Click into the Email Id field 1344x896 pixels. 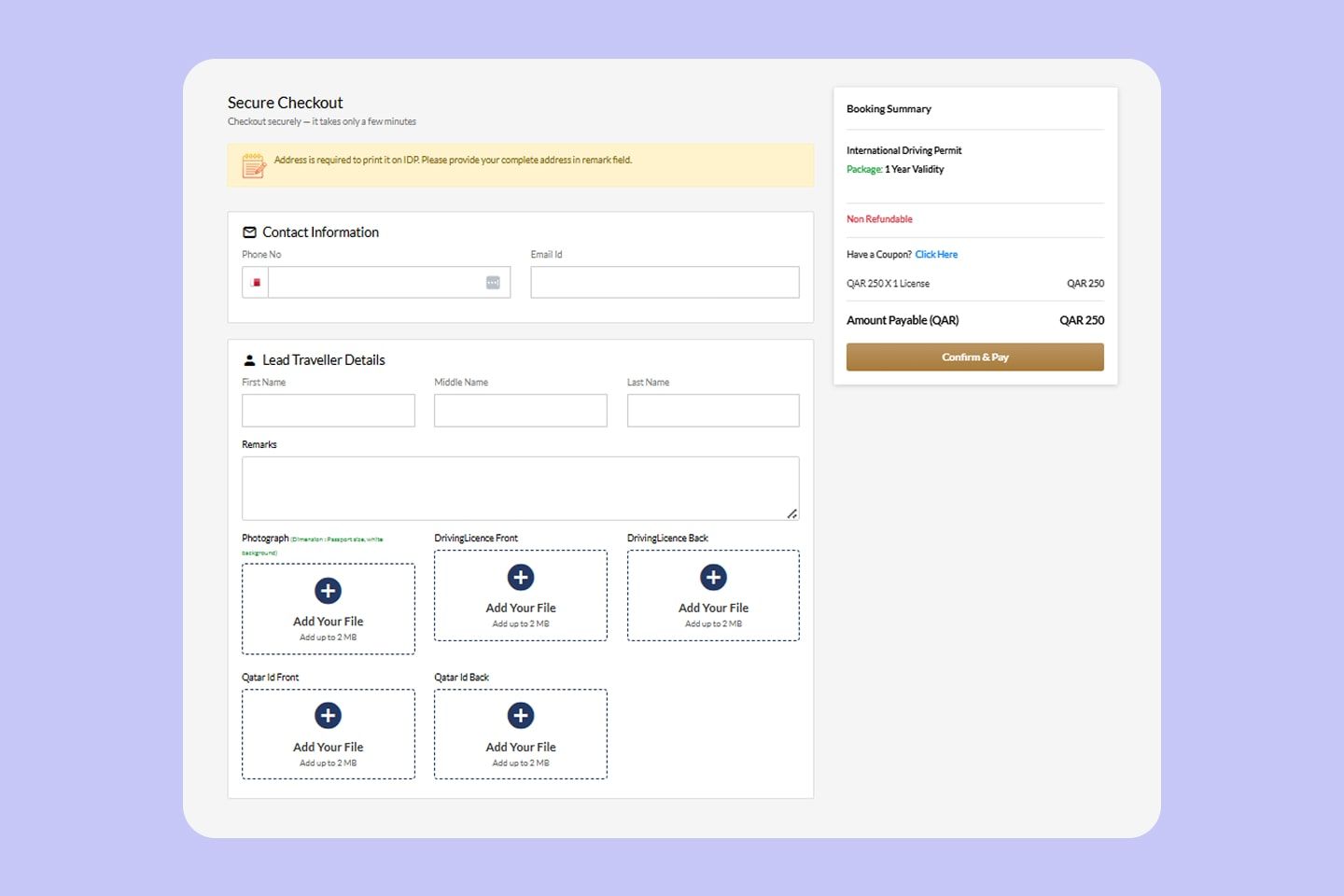click(665, 283)
